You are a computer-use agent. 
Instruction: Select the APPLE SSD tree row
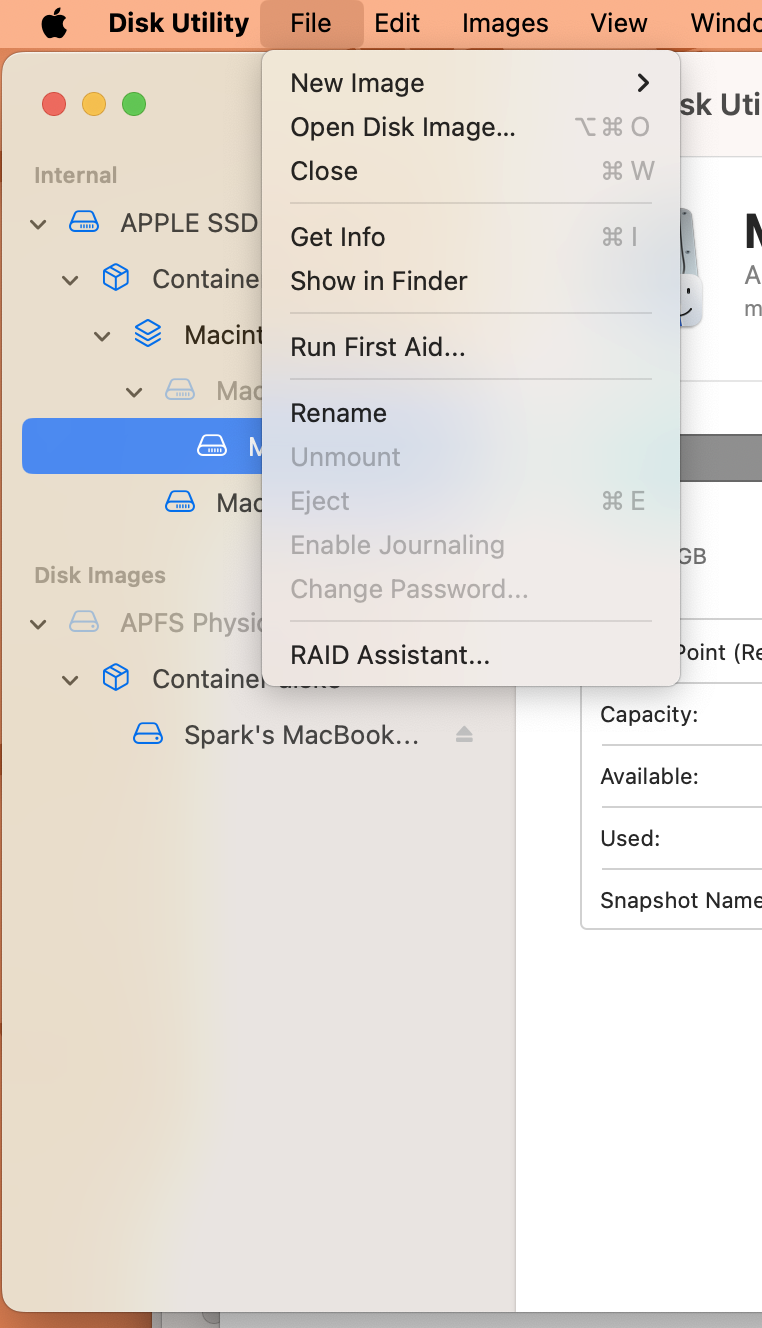pos(142,223)
